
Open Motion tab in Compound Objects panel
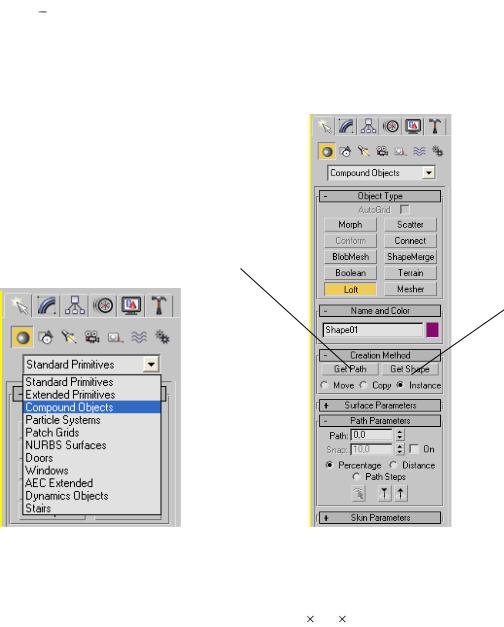click(x=391, y=127)
